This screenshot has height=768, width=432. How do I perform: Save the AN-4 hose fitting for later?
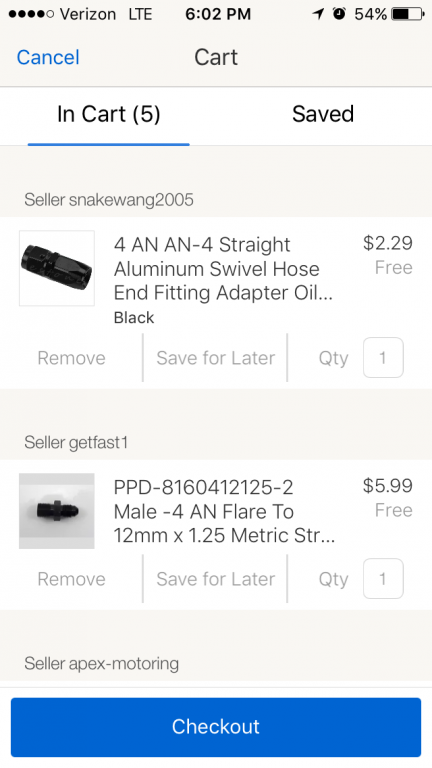click(216, 358)
